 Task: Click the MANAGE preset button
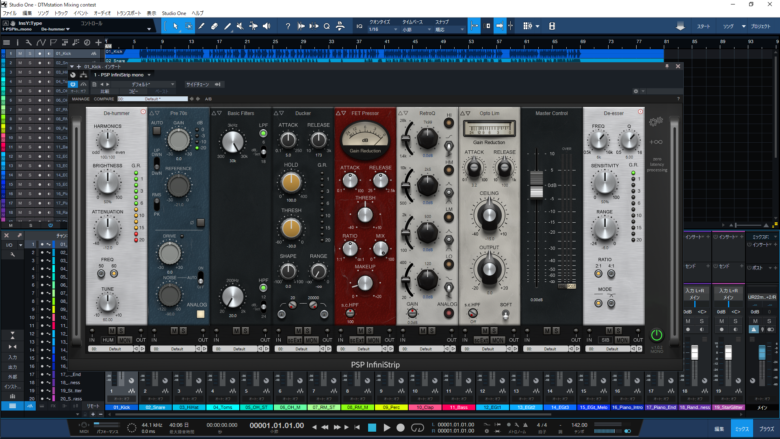81,99
